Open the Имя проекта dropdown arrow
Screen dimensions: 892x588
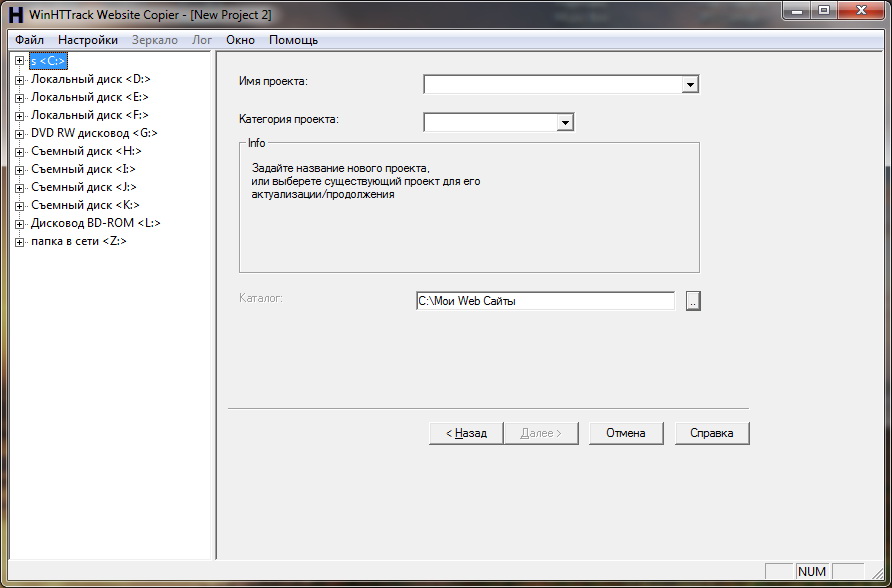click(x=689, y=85)
